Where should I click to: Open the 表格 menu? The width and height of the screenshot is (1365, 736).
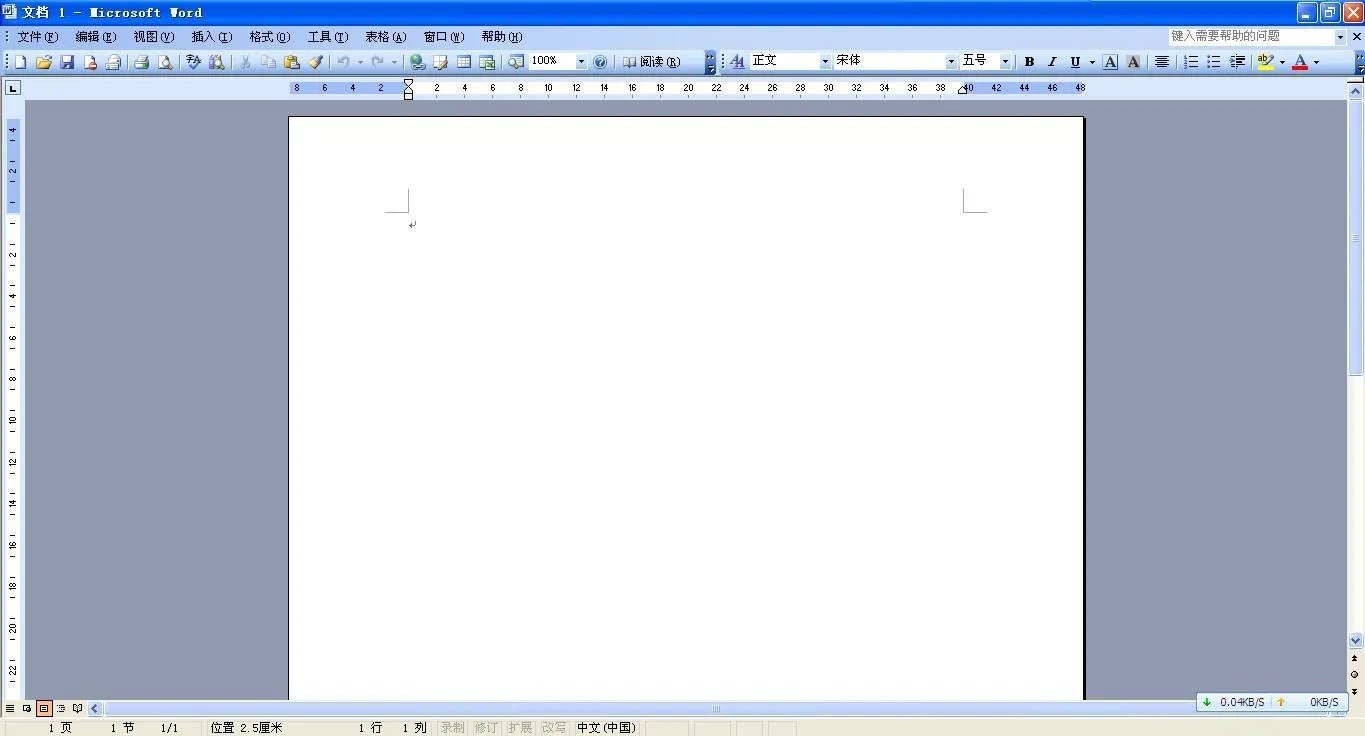(383, 36)
